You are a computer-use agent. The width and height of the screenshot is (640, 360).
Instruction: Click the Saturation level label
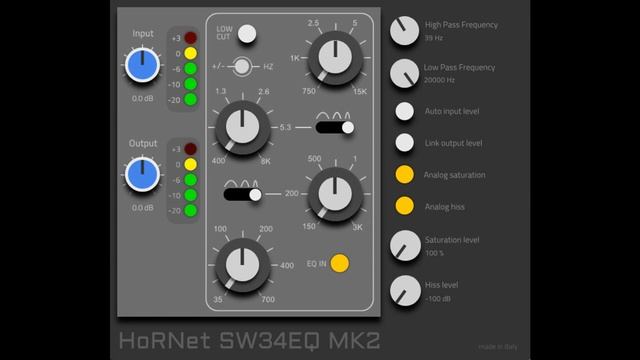(452, 240)
